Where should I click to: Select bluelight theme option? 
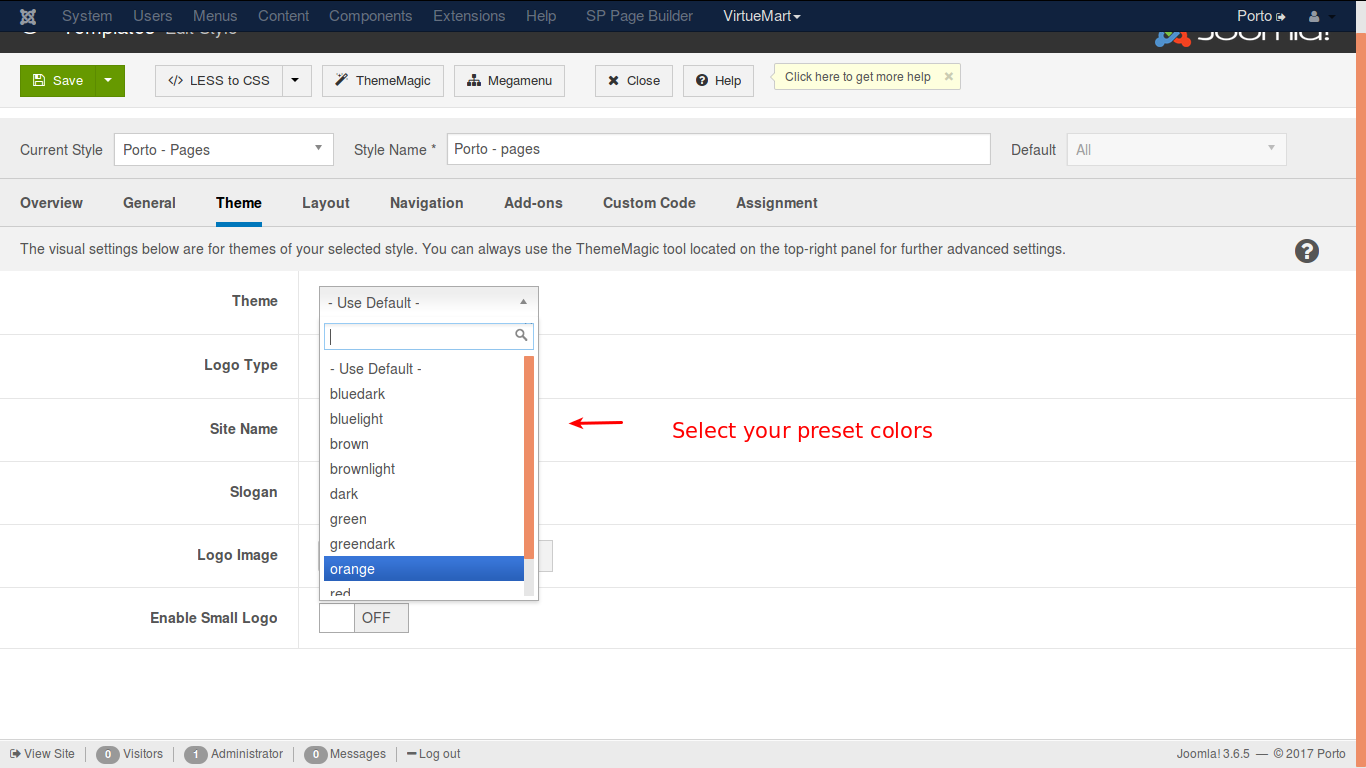[424, 419]
